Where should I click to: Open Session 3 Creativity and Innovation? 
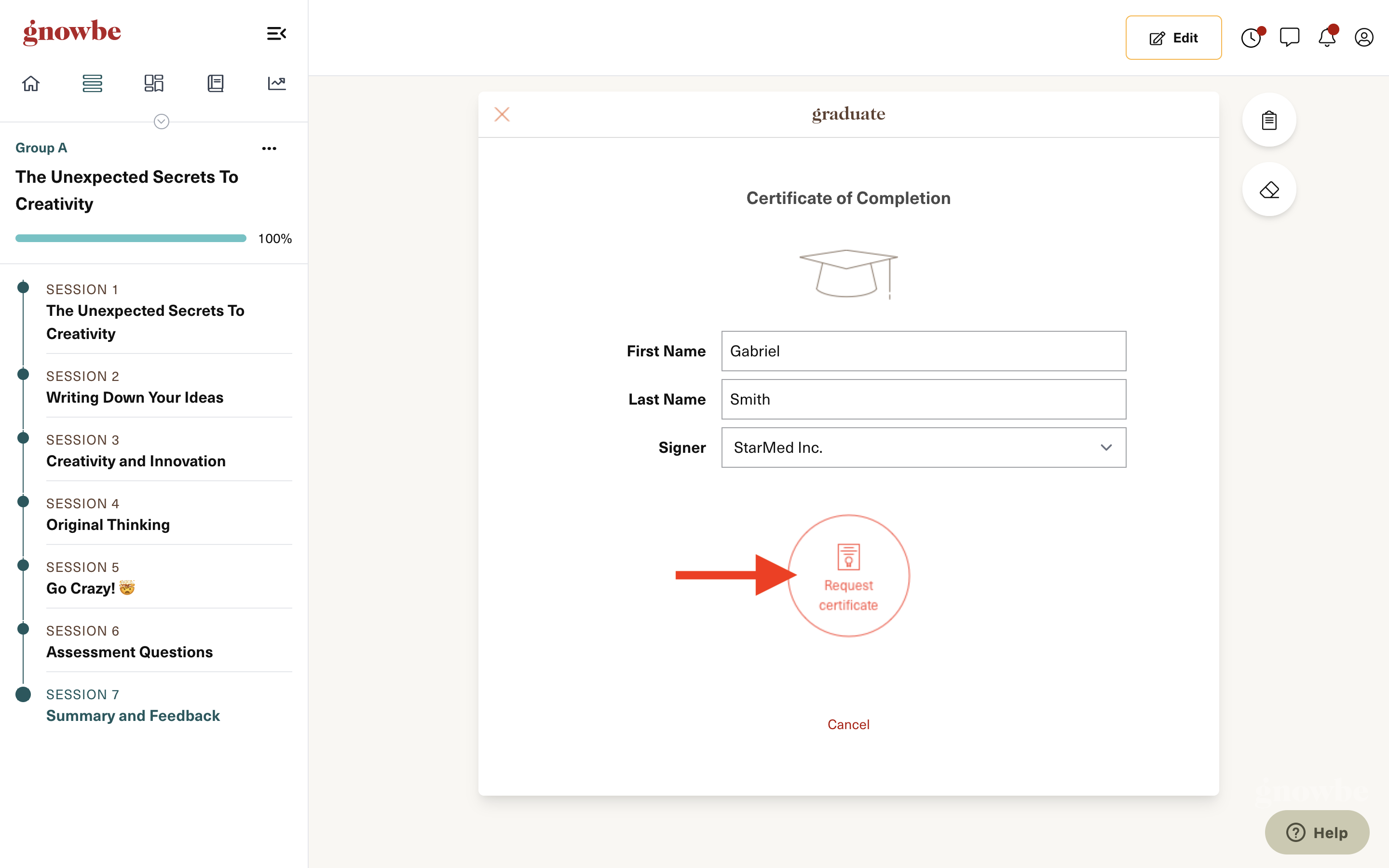coord(169,451)
